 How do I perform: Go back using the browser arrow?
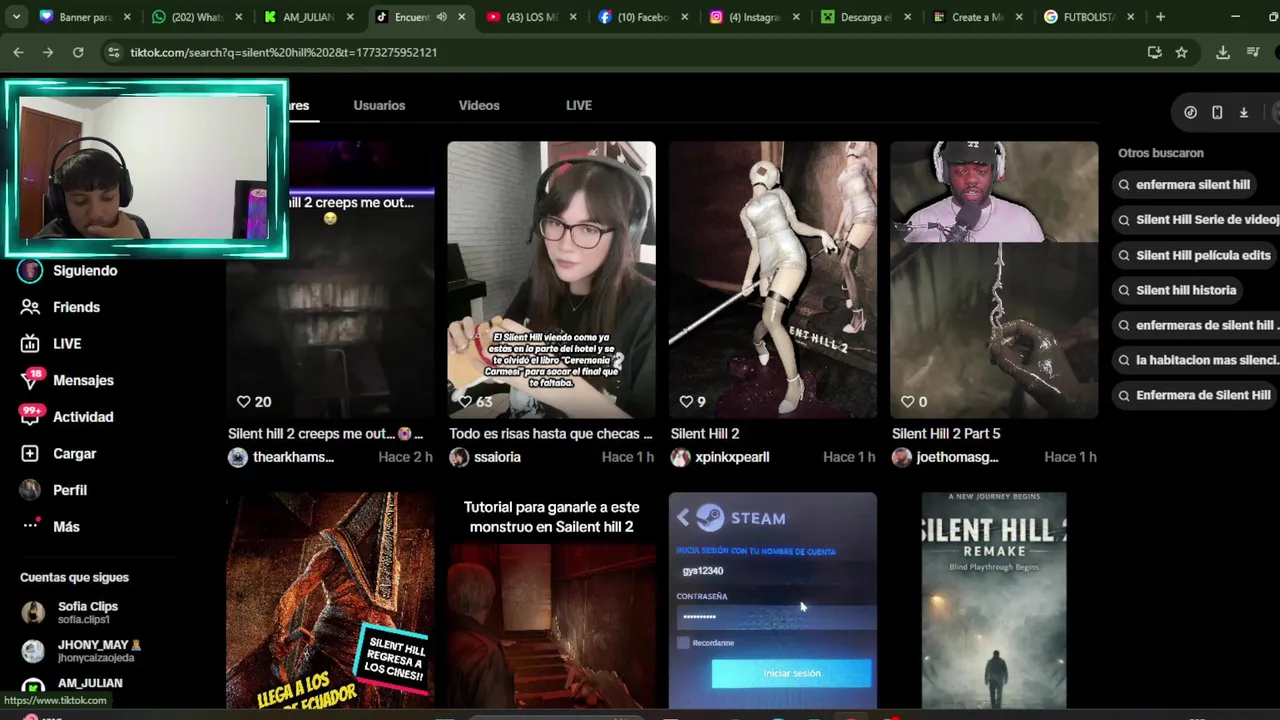click(18, 52)
